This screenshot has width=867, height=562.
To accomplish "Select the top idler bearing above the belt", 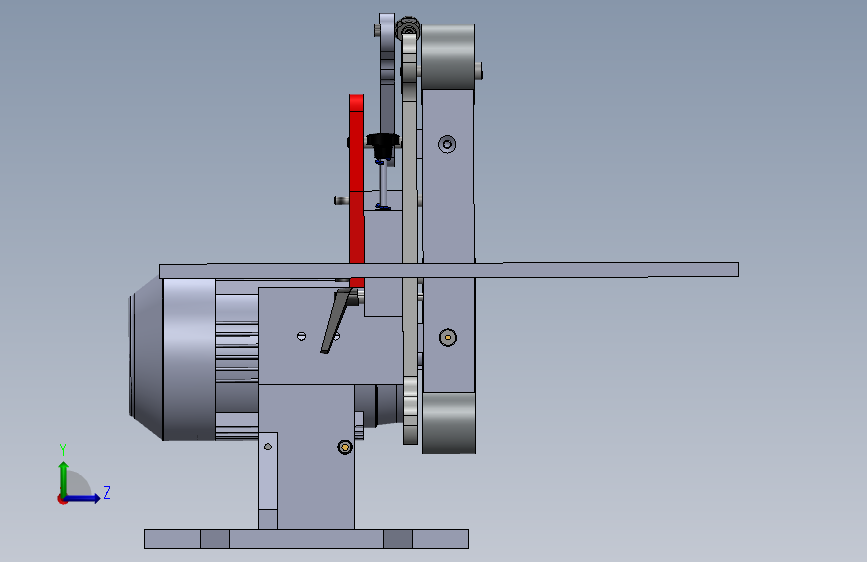I will click(408, 27).
